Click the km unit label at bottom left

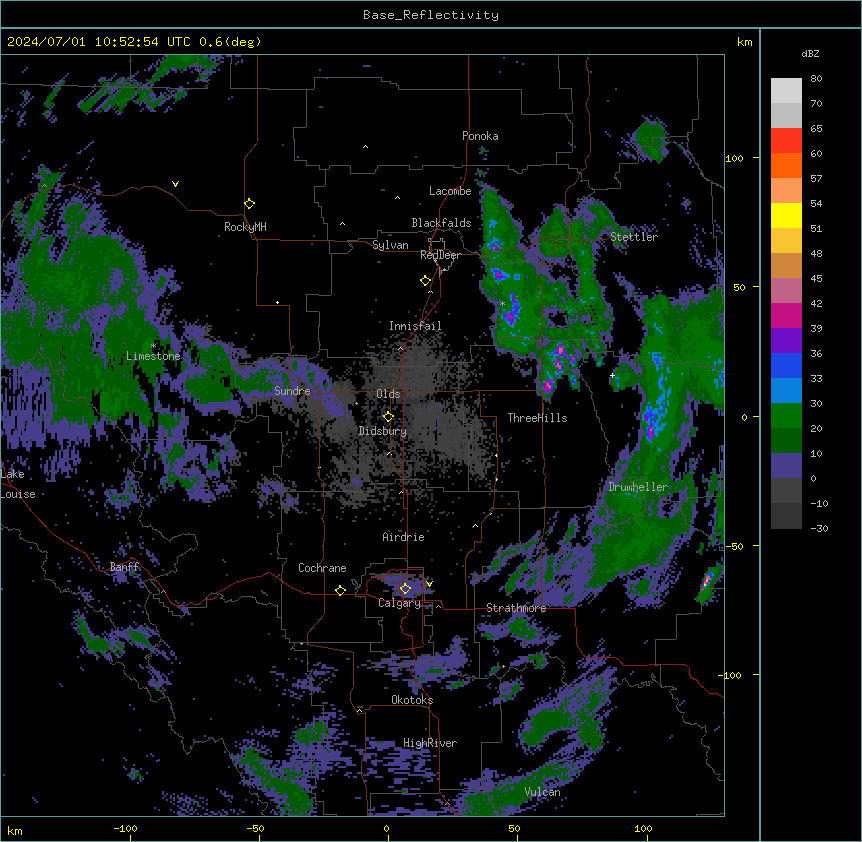coord(15,830)
